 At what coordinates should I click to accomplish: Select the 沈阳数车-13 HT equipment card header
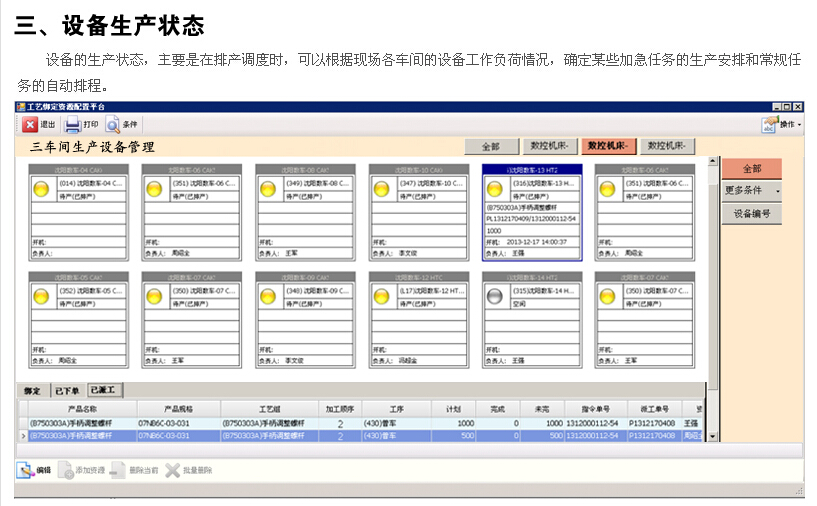[532, 170]
